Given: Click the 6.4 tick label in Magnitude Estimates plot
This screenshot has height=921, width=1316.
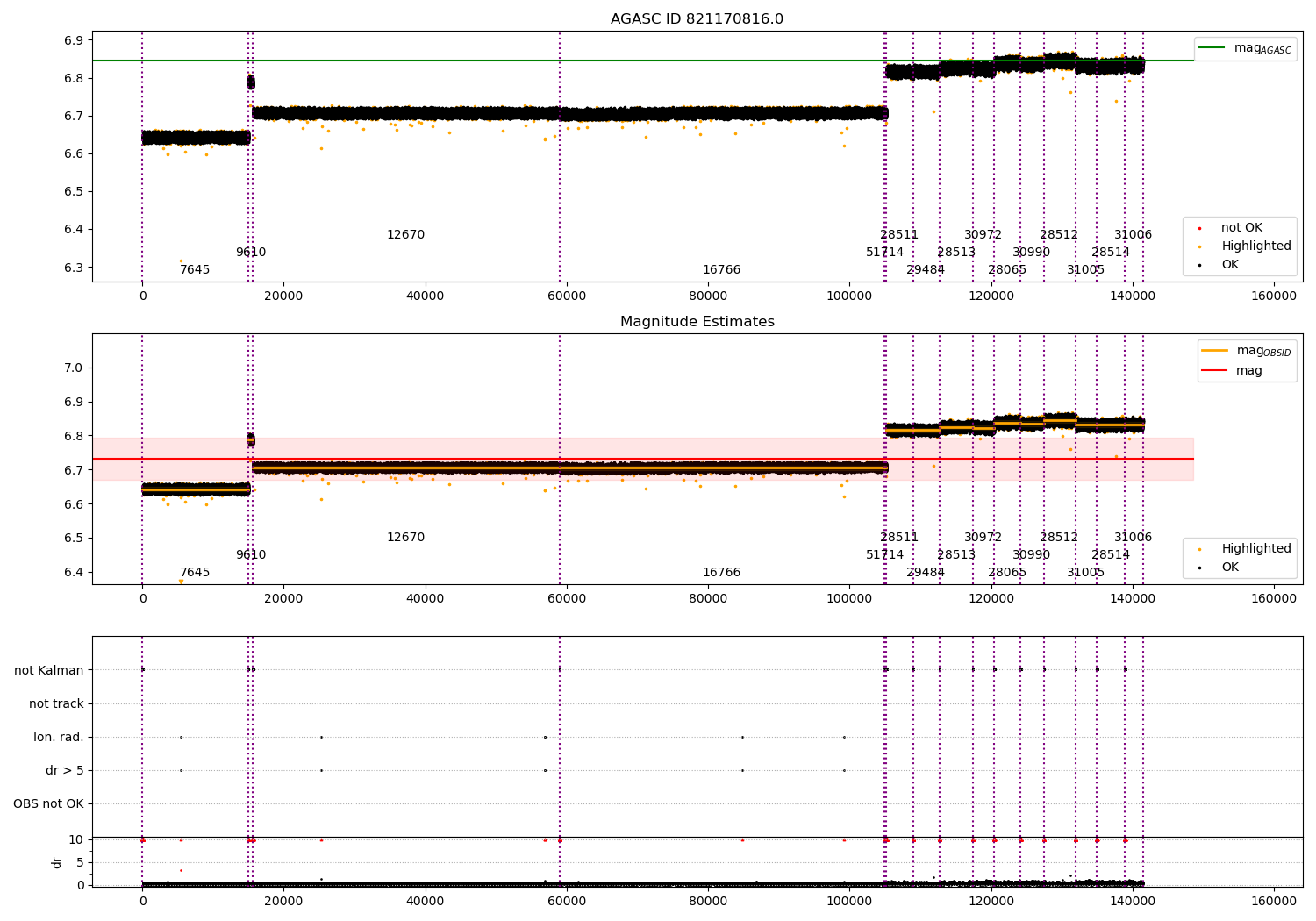Looking at the screenshot, I should tap(74, 573).
